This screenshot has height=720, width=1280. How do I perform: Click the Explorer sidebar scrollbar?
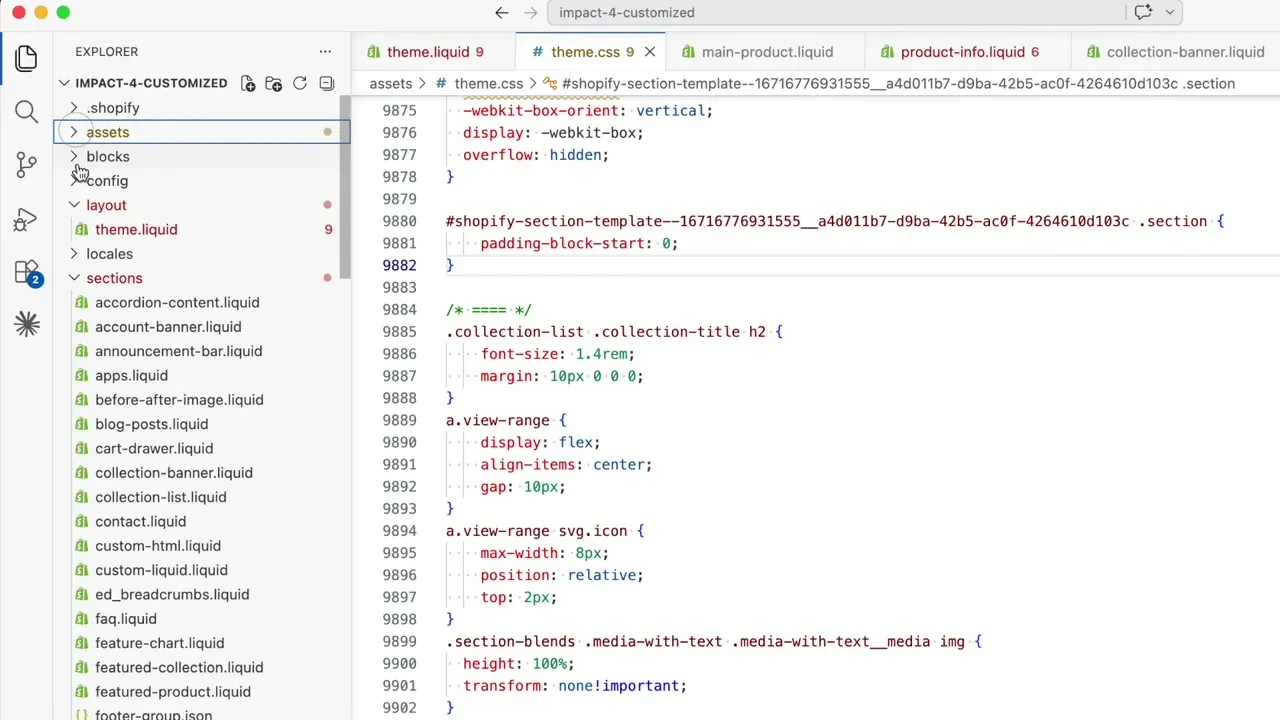pos(345,188)
